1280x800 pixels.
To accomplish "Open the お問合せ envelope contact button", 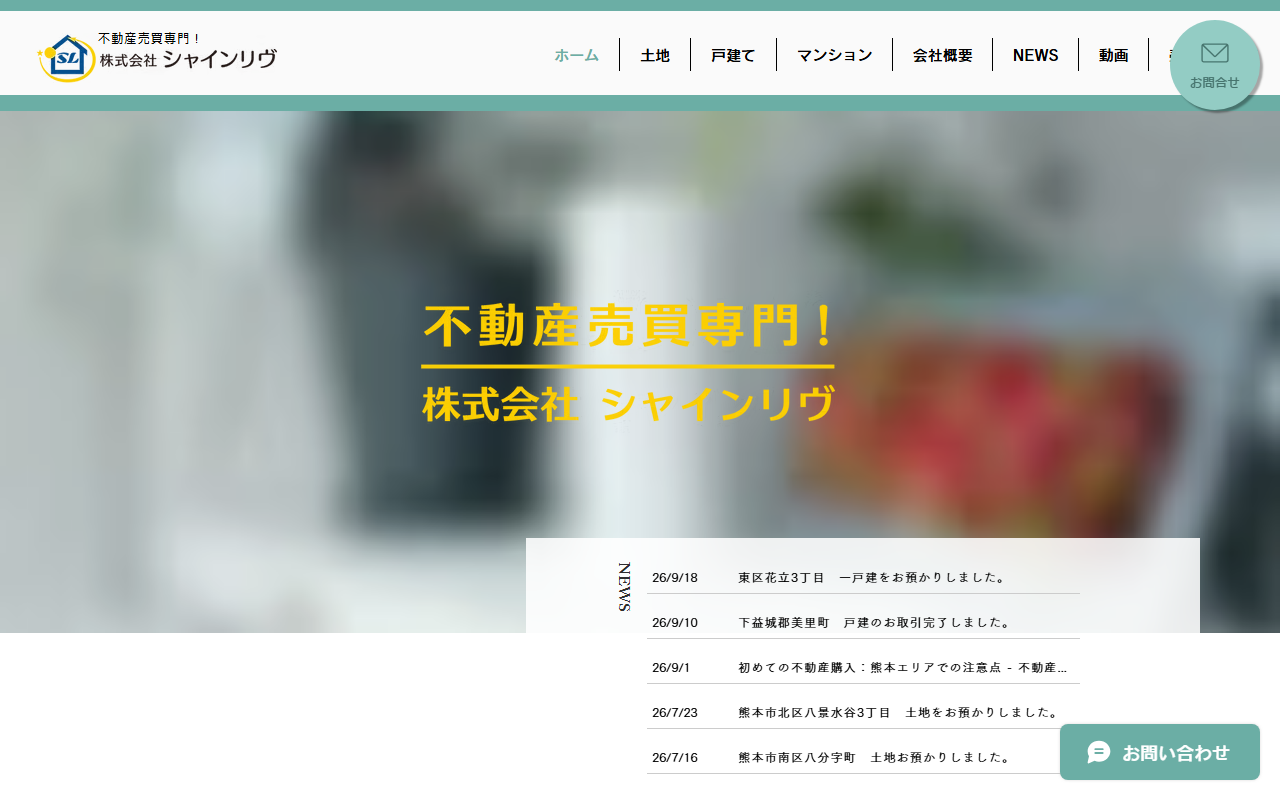I will click(x=1214, y=65).
